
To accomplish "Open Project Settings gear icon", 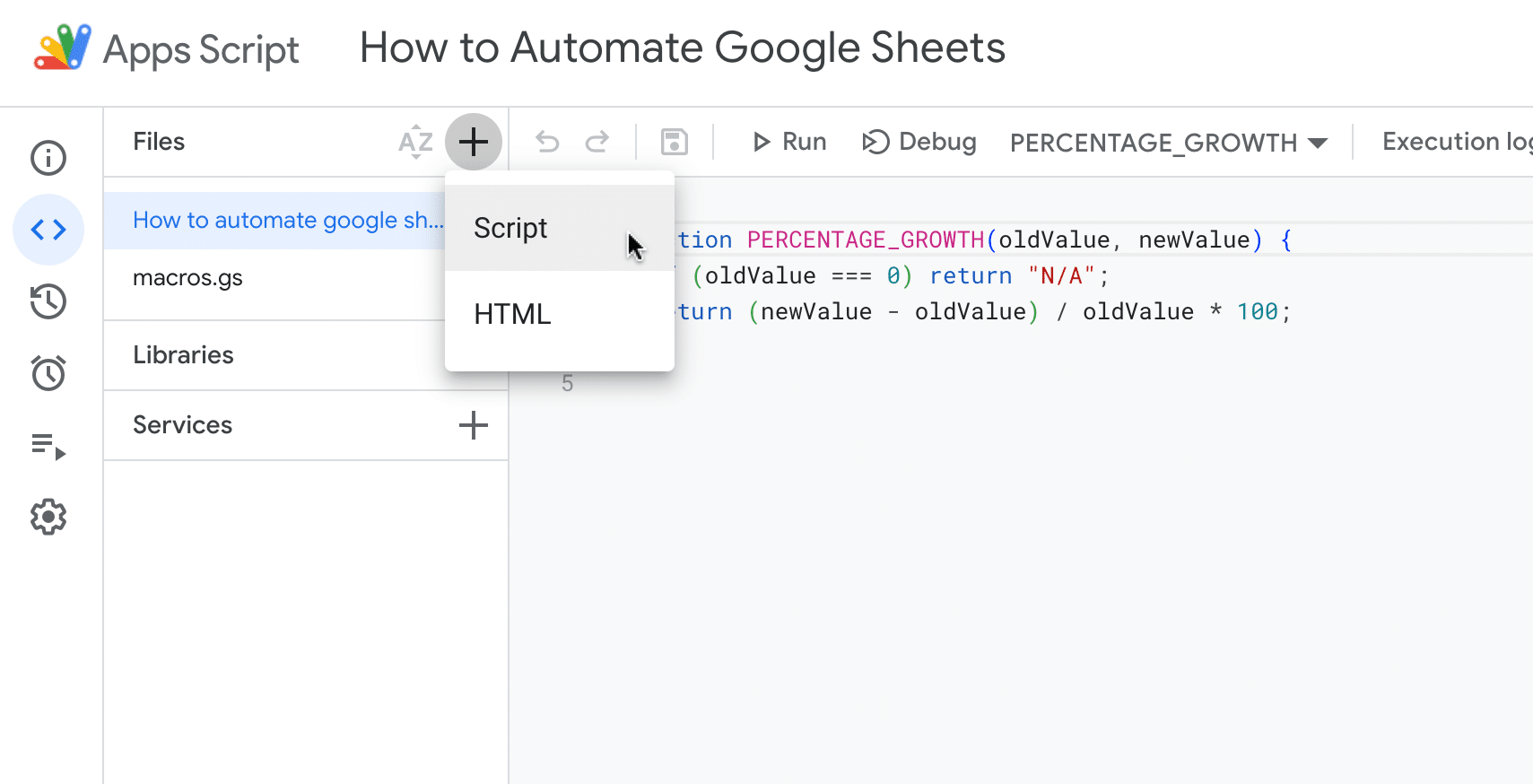I will [48, 517].
